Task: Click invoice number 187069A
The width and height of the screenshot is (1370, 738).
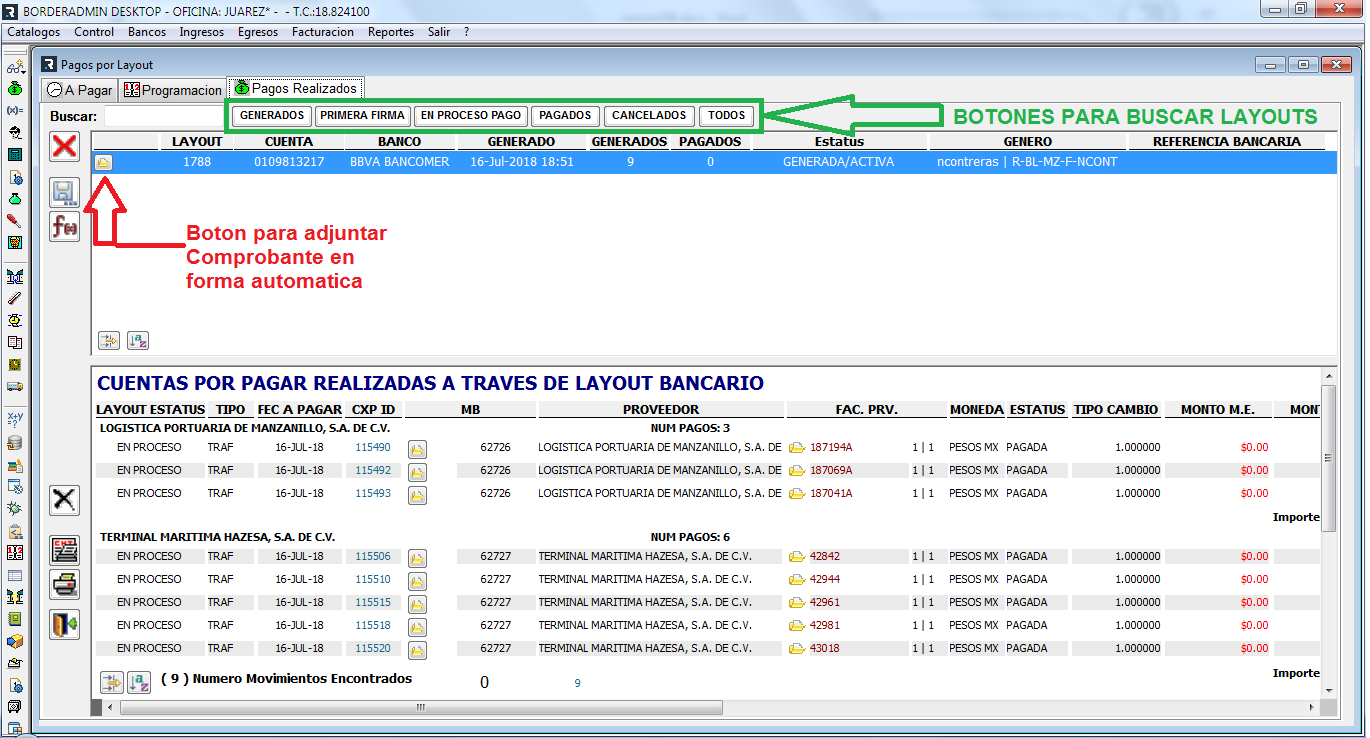Action: [831, 470]
